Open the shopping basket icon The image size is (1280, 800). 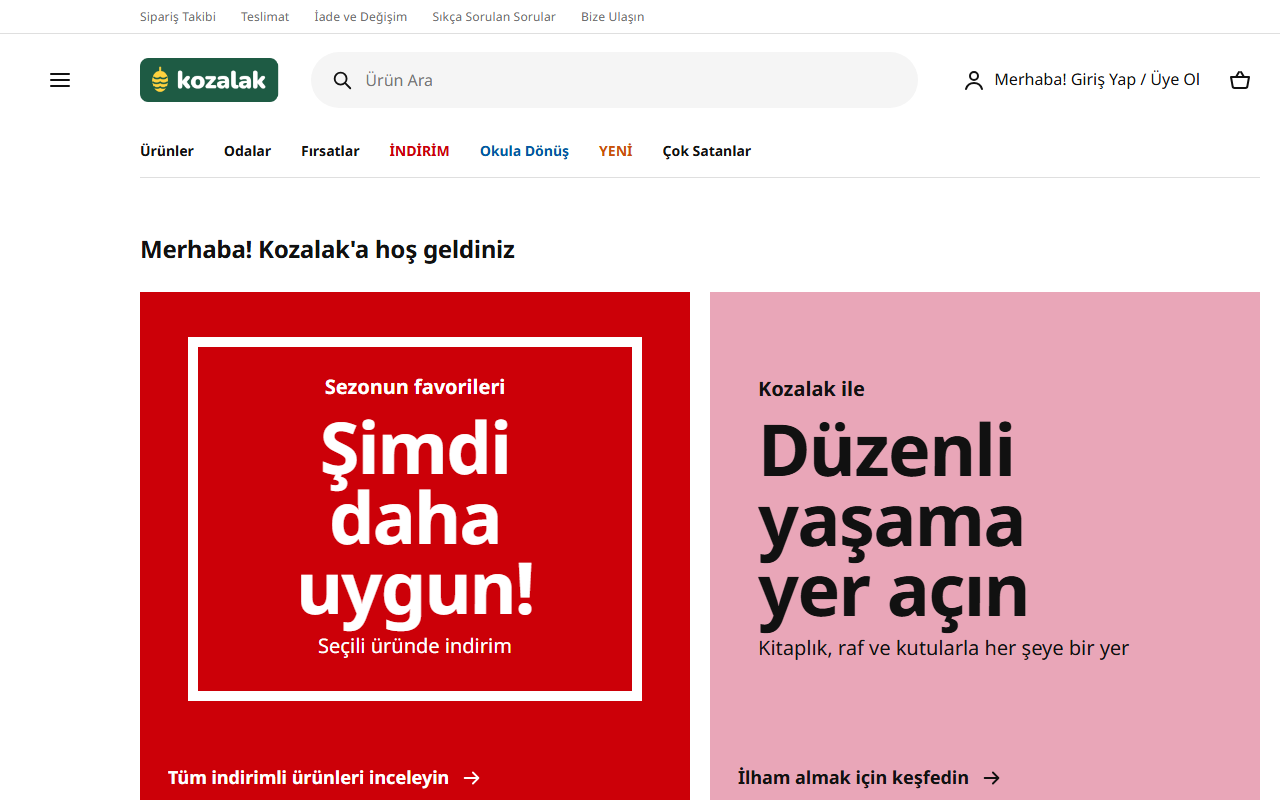coord(1240,80)
